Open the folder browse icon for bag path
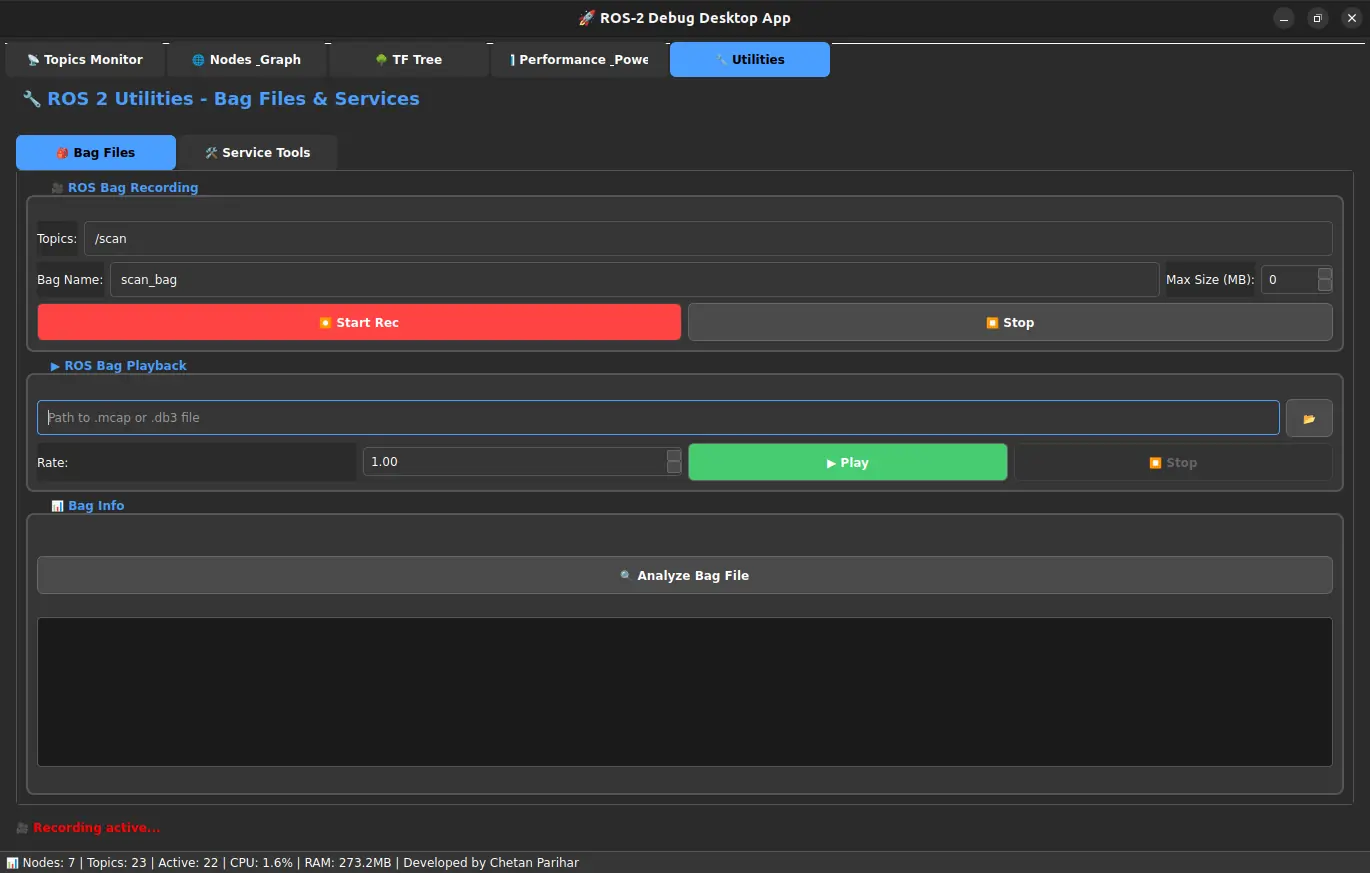This screenshot has height=873, width=1370. (1308, 418)
